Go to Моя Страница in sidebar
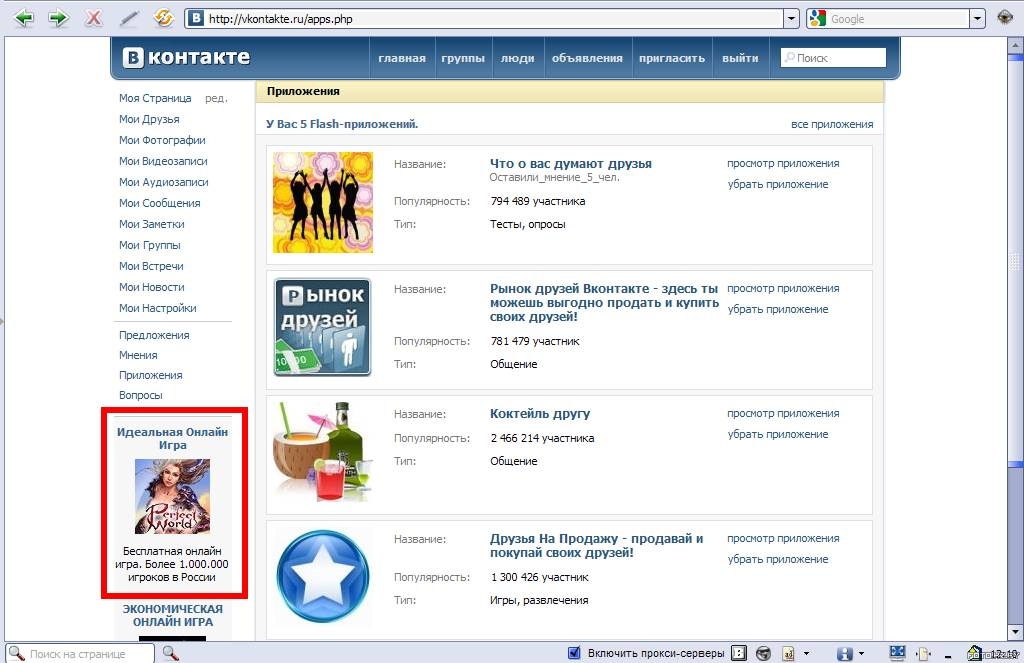The image size is (1024, 663). coord(155,98)
